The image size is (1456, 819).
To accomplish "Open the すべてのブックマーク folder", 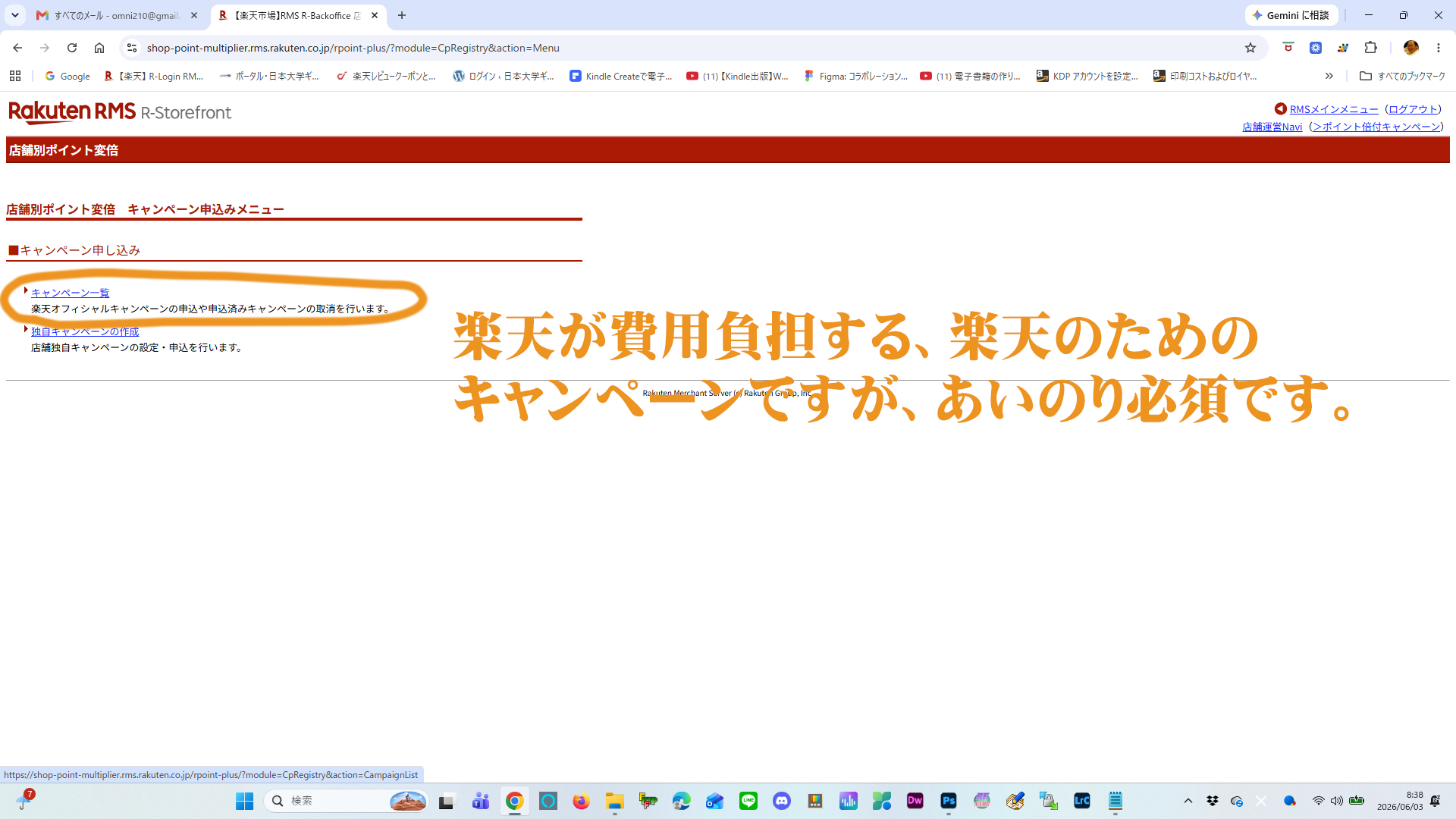I will [1403, 76].
